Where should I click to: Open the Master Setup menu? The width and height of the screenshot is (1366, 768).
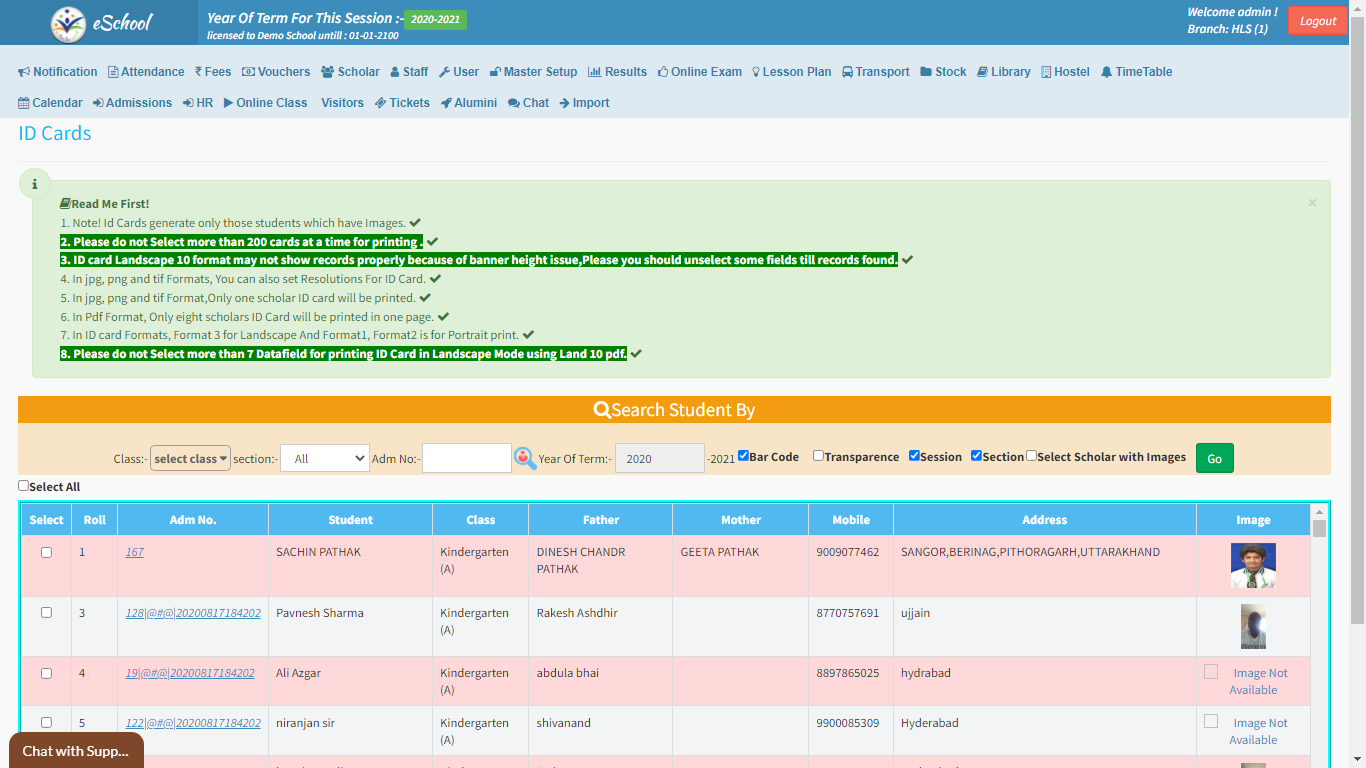[x=533, y=72]
